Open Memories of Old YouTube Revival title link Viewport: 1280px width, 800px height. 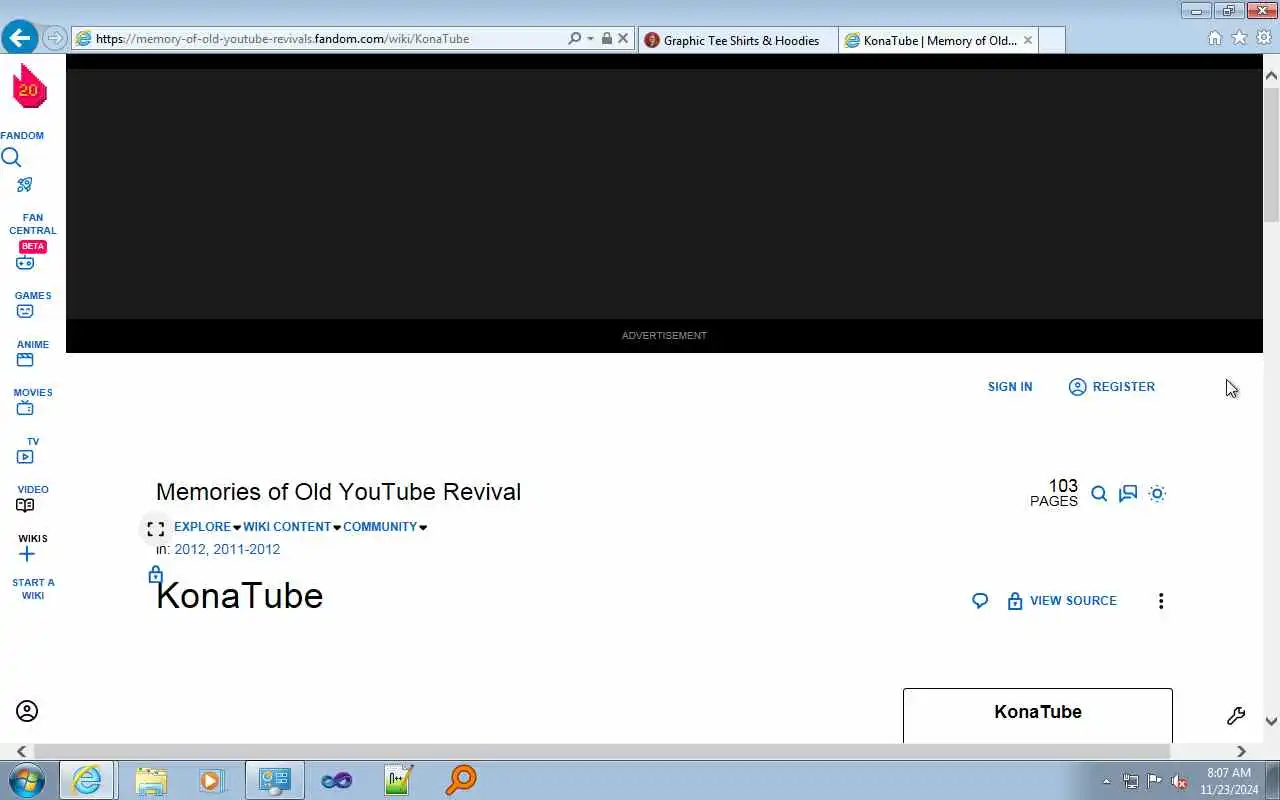(x=338, y=492)
